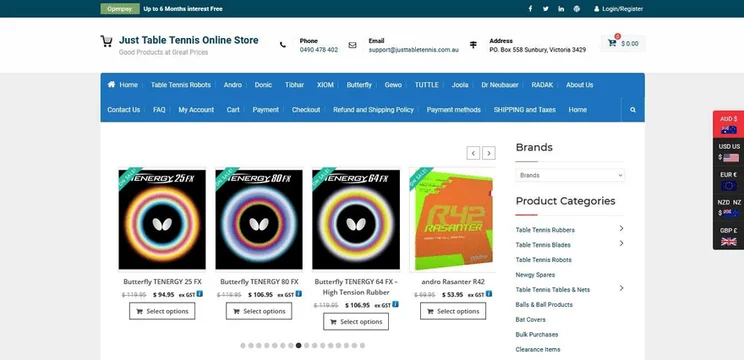Open Newgy Spares category
Image resolution: width=744 pixels, height=360 pixels.
tap(535, 275)
